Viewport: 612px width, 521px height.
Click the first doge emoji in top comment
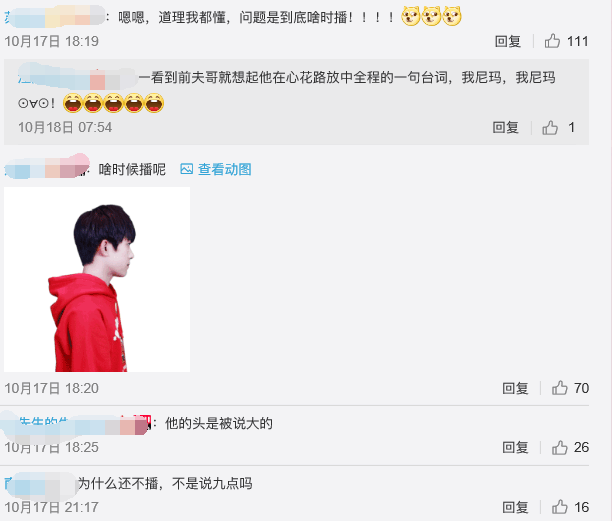coord(411,16)
